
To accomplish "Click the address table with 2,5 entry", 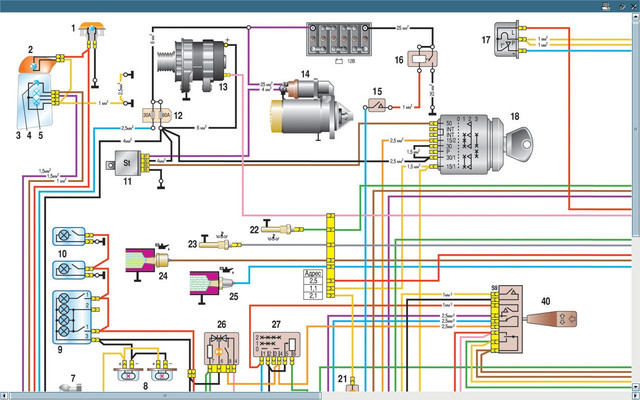I will coord(313,285).
